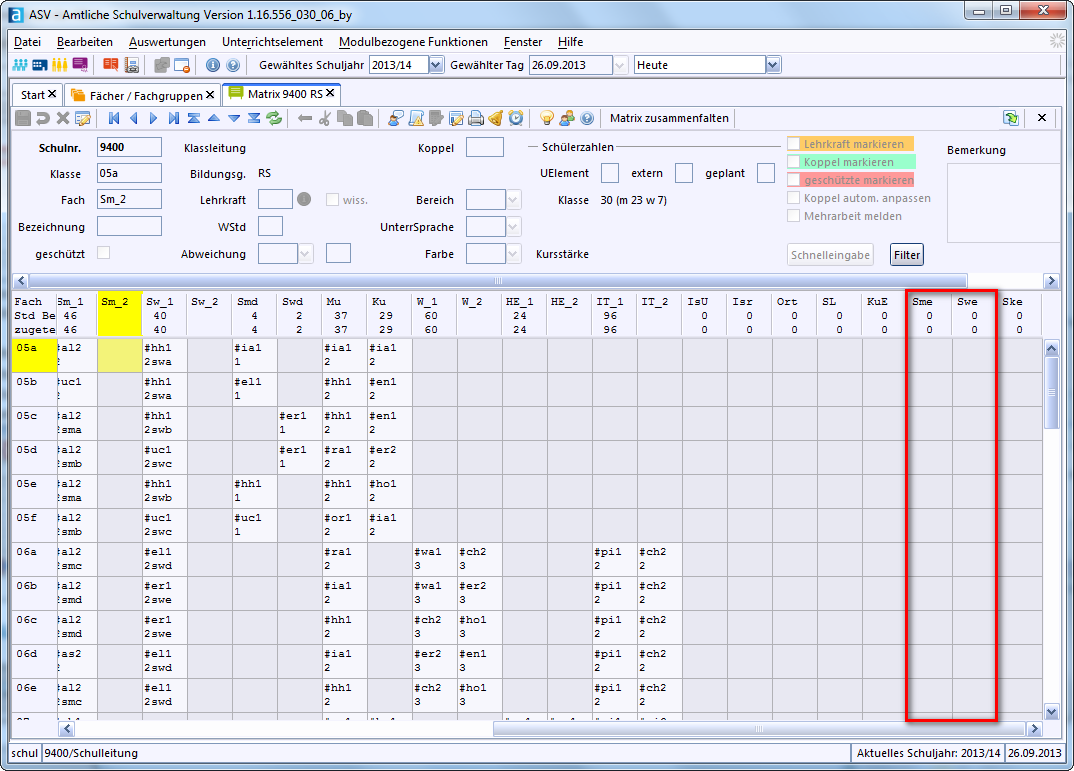Enable Lehrkraft markieren checkbox
This screenshot has width=1074, height=771.
(794, 144)
